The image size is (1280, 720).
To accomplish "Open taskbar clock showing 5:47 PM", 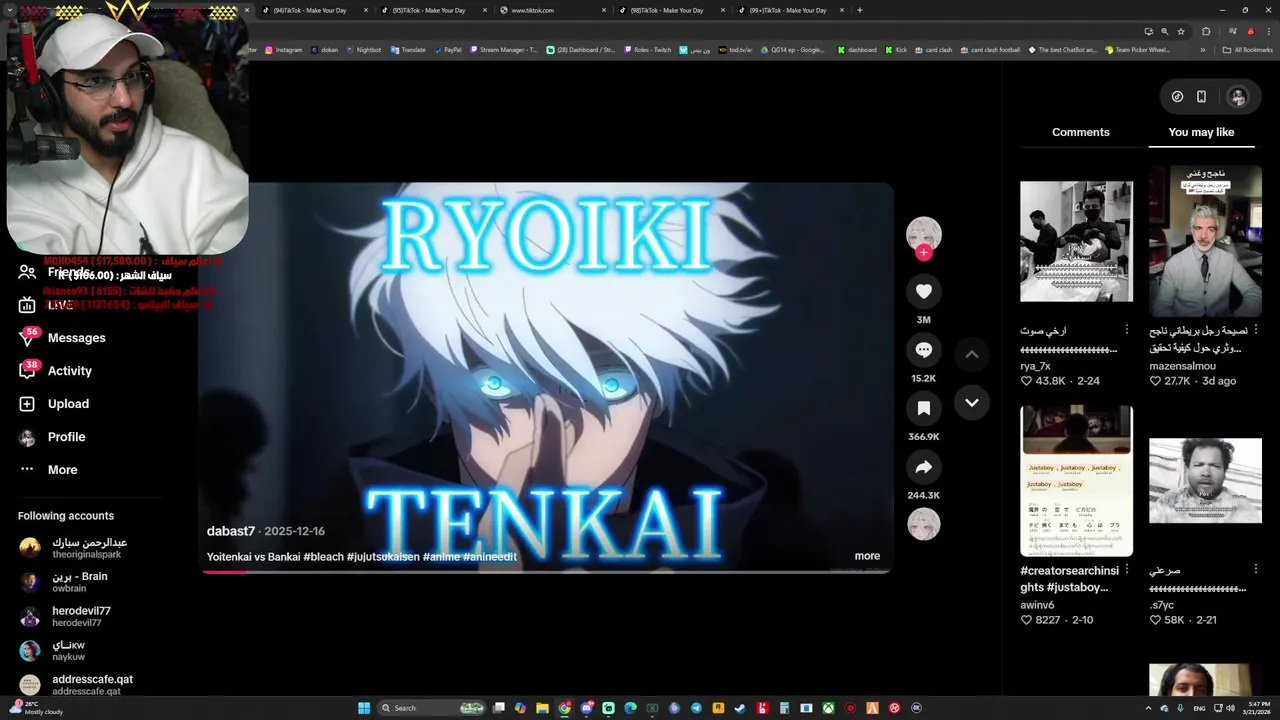I will [x=1258, y=708].
